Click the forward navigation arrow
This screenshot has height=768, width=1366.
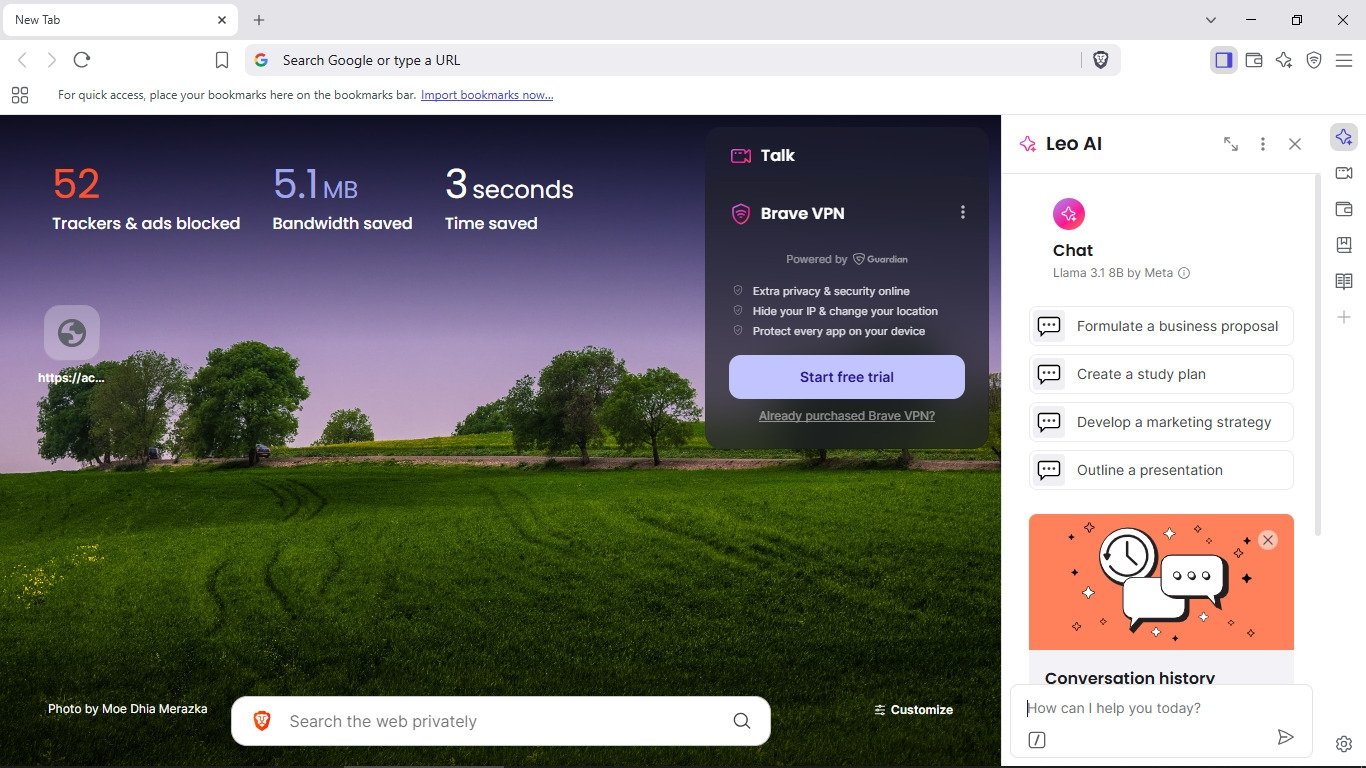coord(52,60)
